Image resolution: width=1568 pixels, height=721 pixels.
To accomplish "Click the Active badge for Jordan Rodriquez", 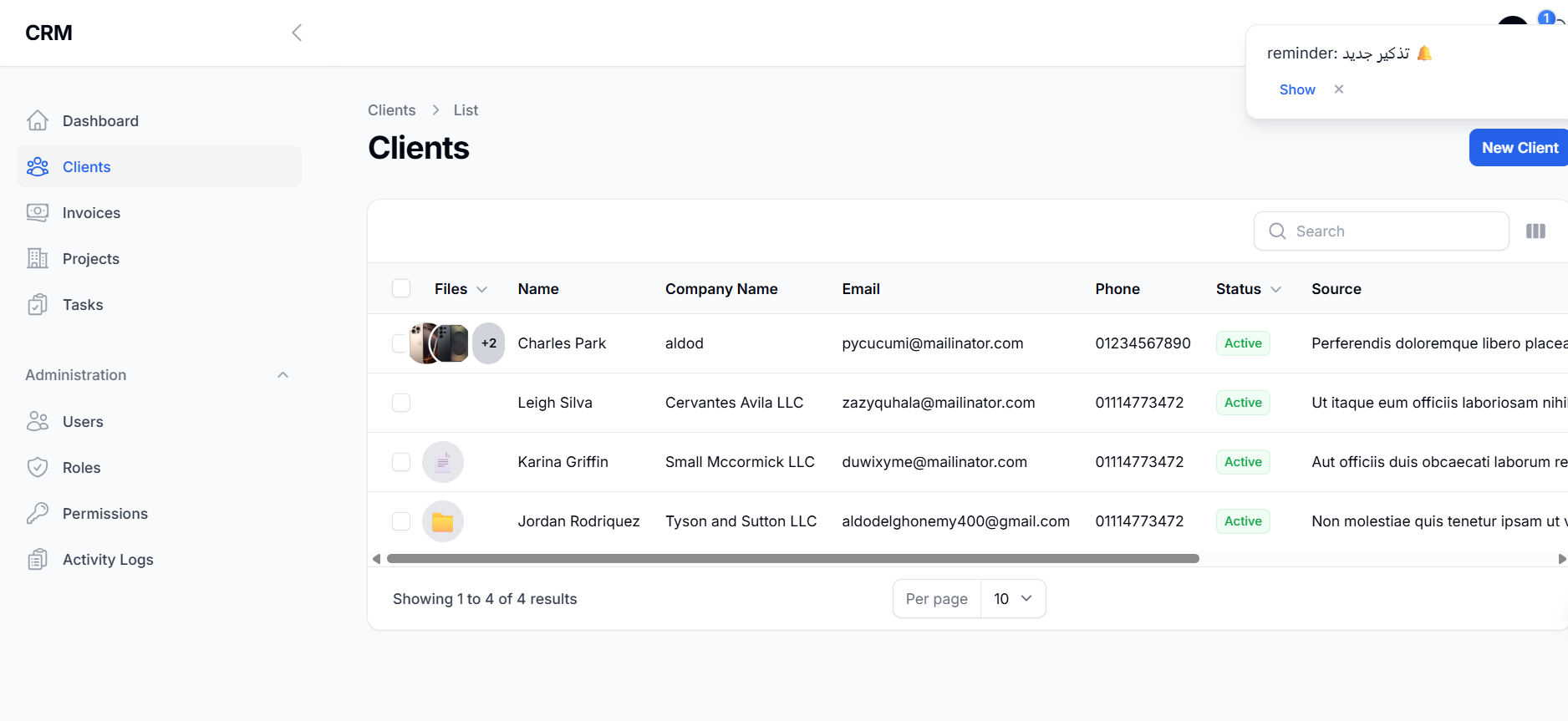I will point(1243,521).
